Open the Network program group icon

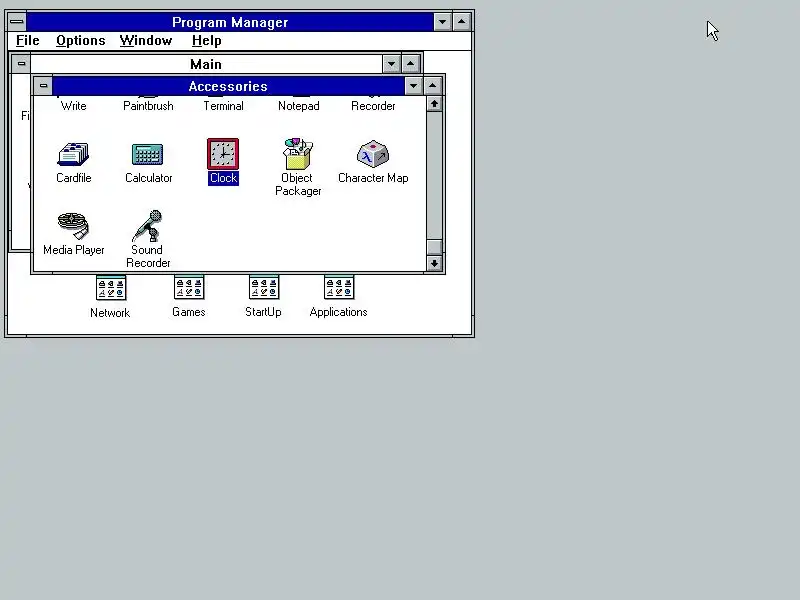(x=111, y=288)
